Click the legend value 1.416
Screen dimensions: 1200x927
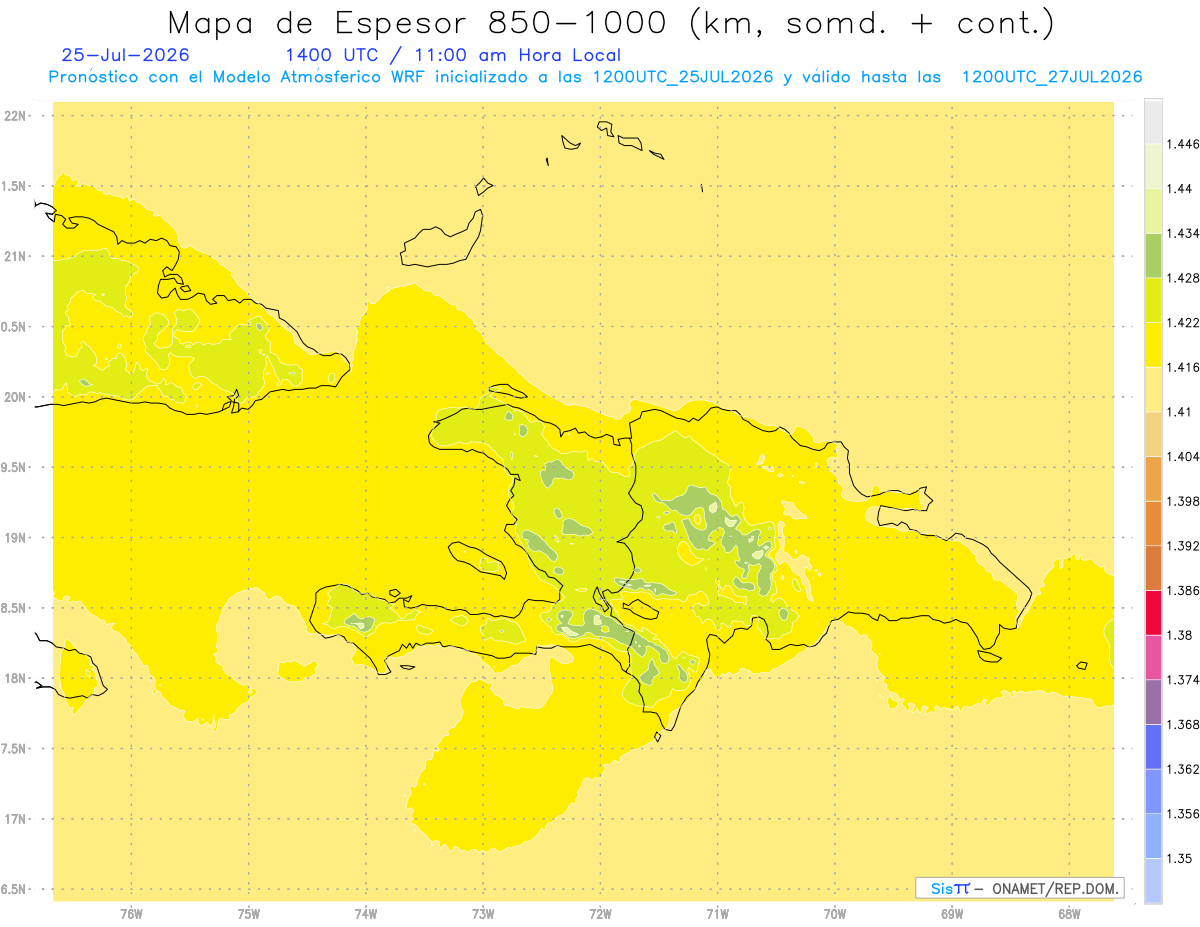[x=1183, y=367]
